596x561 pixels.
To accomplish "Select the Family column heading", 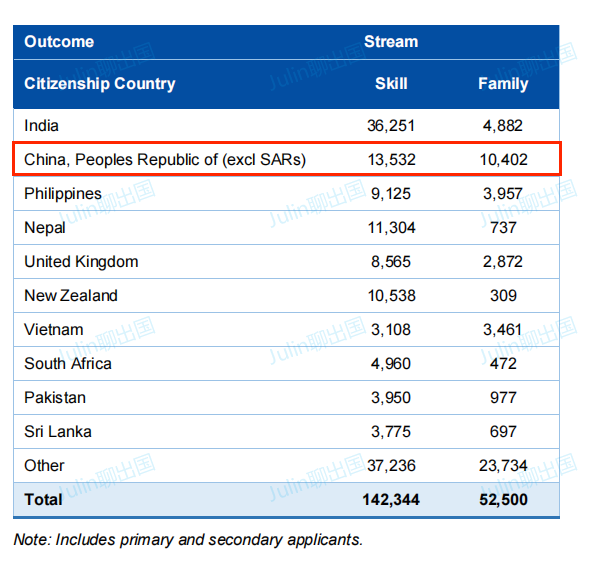I will coord(503,84).
